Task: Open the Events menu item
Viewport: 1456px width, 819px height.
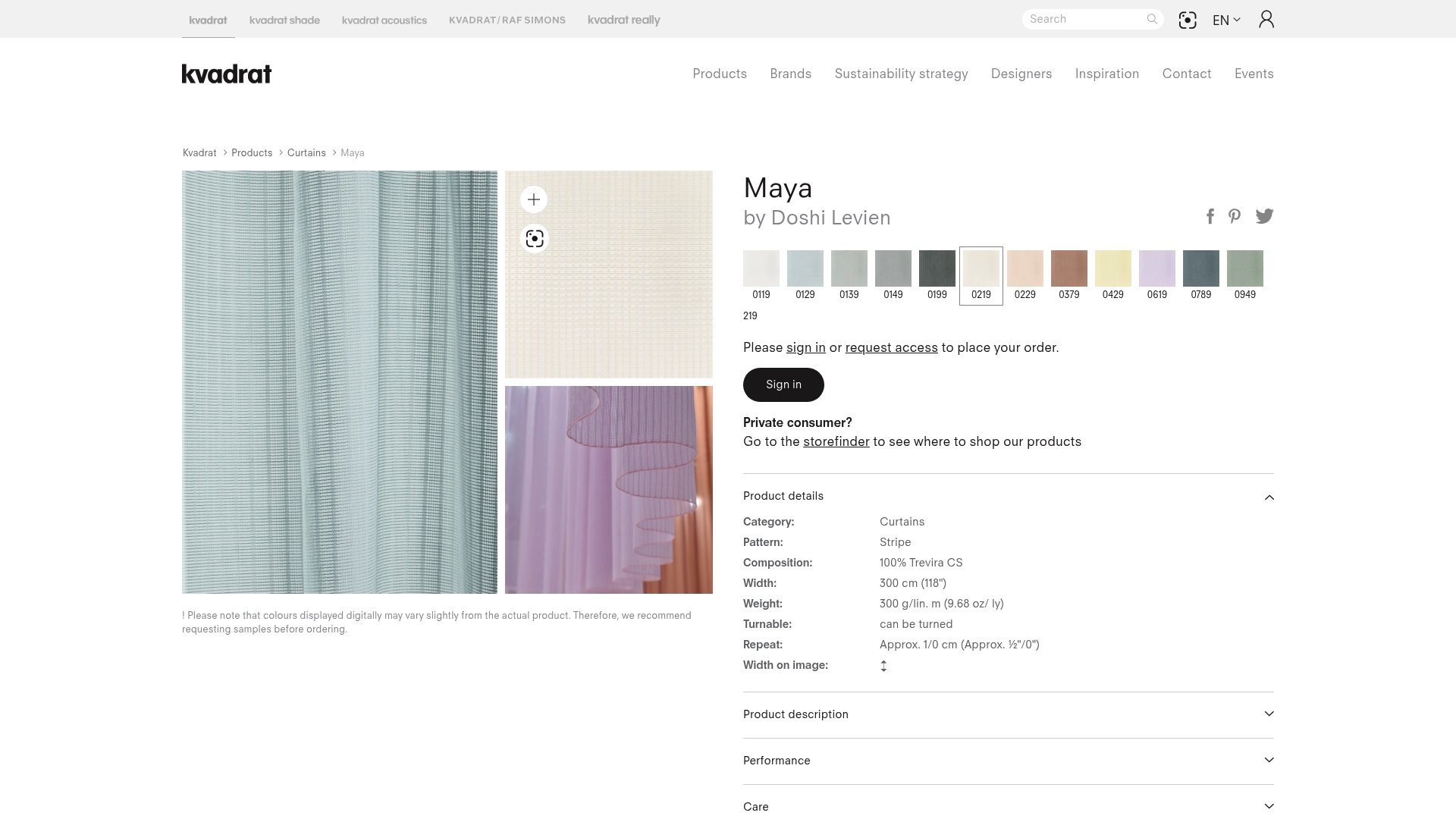Action: 1254,74
